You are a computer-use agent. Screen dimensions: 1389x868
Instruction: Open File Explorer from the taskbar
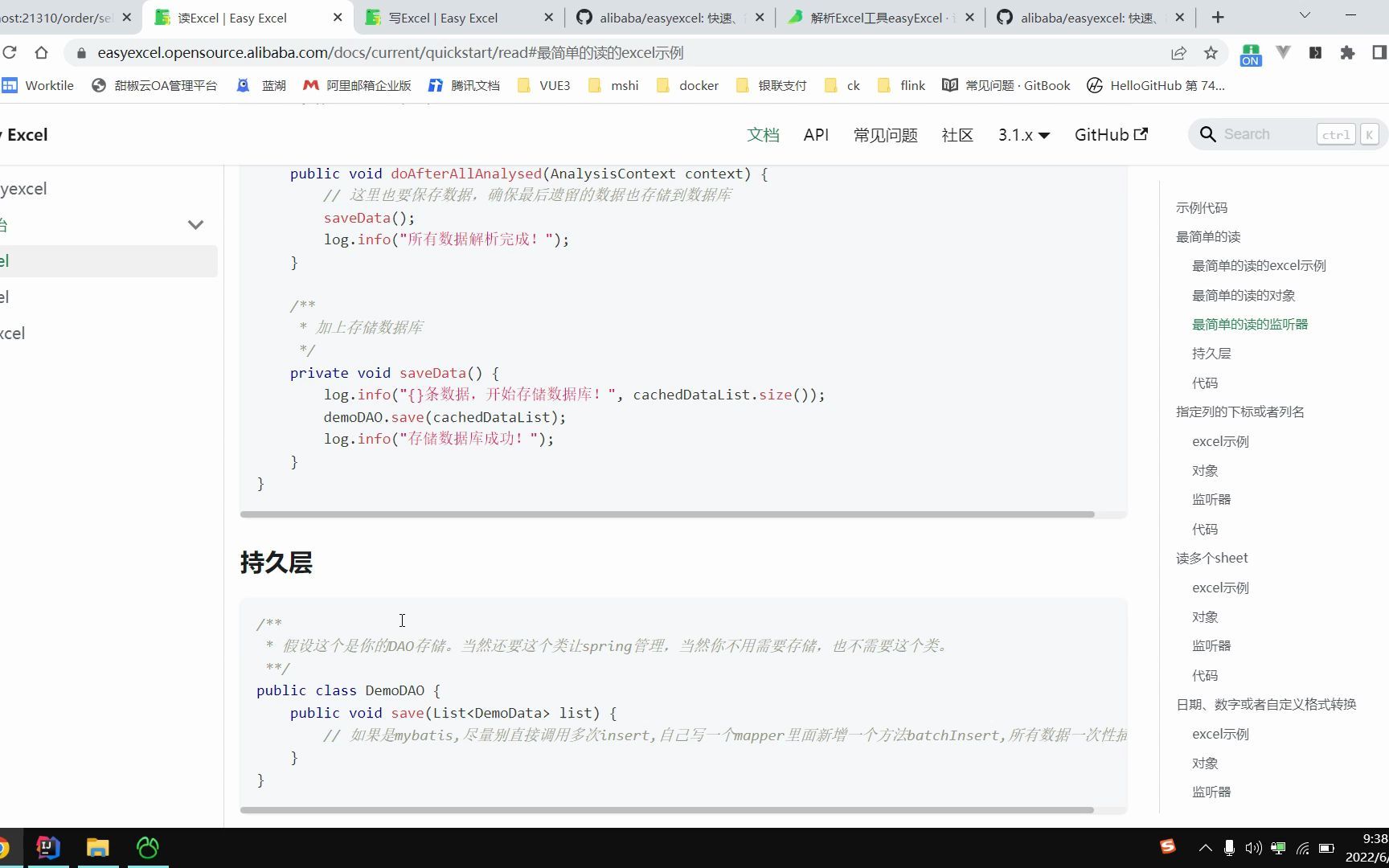coord(97,848)
